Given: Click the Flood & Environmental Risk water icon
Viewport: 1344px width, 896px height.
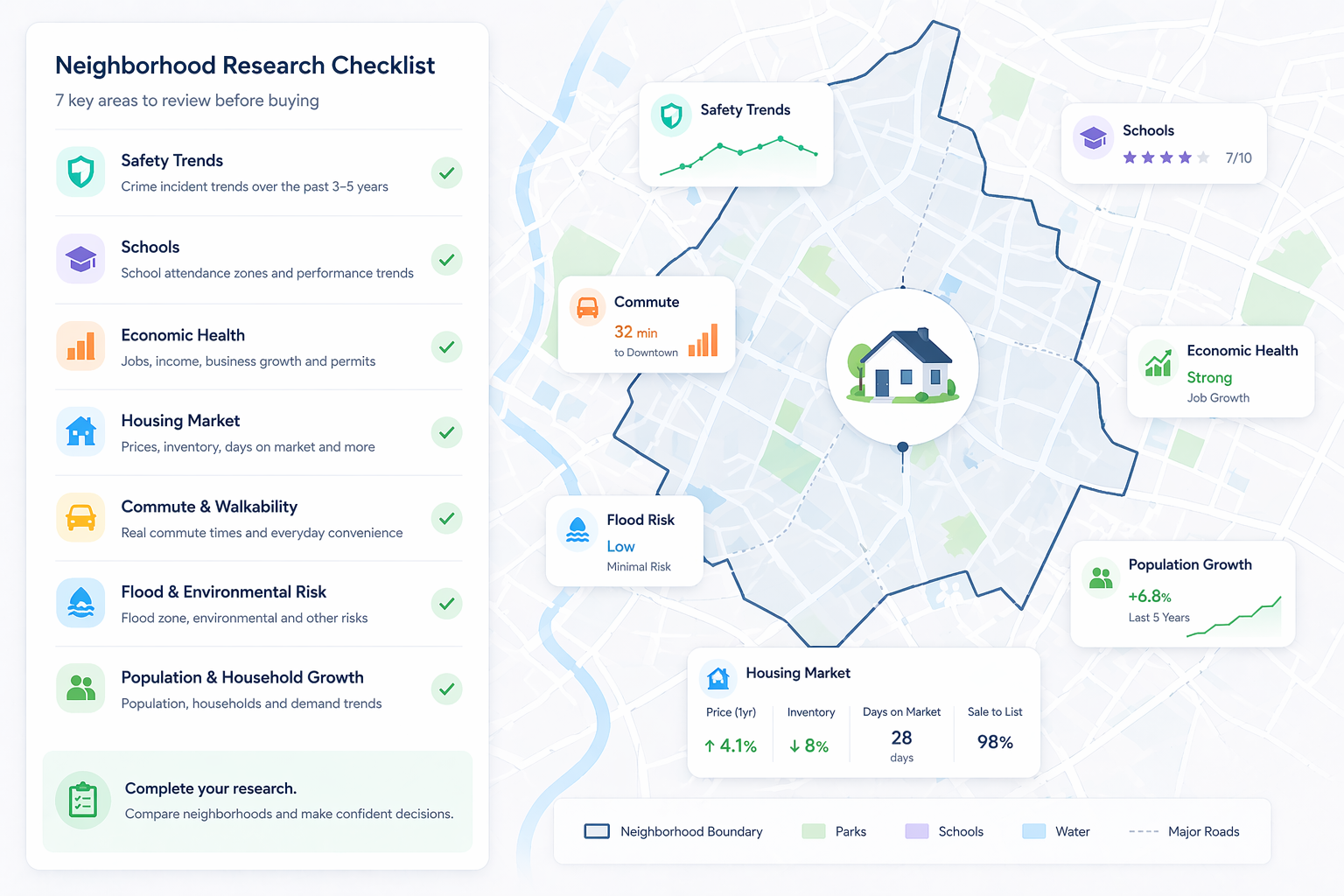Looking at the screenshot, I should pos(80,603).
